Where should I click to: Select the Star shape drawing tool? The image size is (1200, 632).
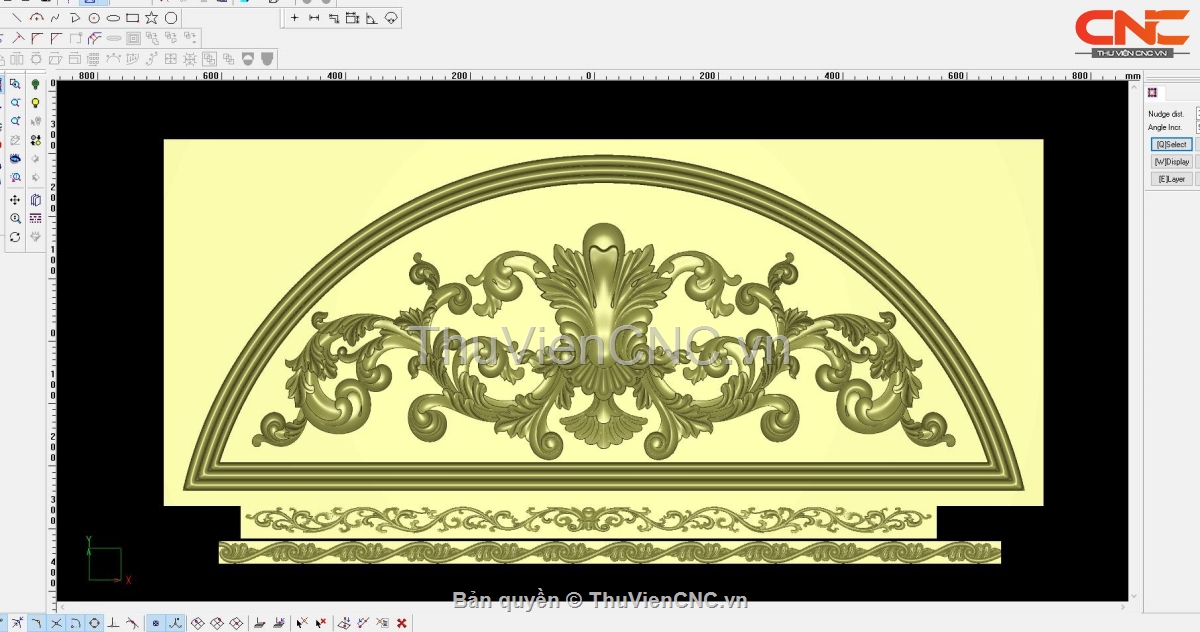click(151, 18)
